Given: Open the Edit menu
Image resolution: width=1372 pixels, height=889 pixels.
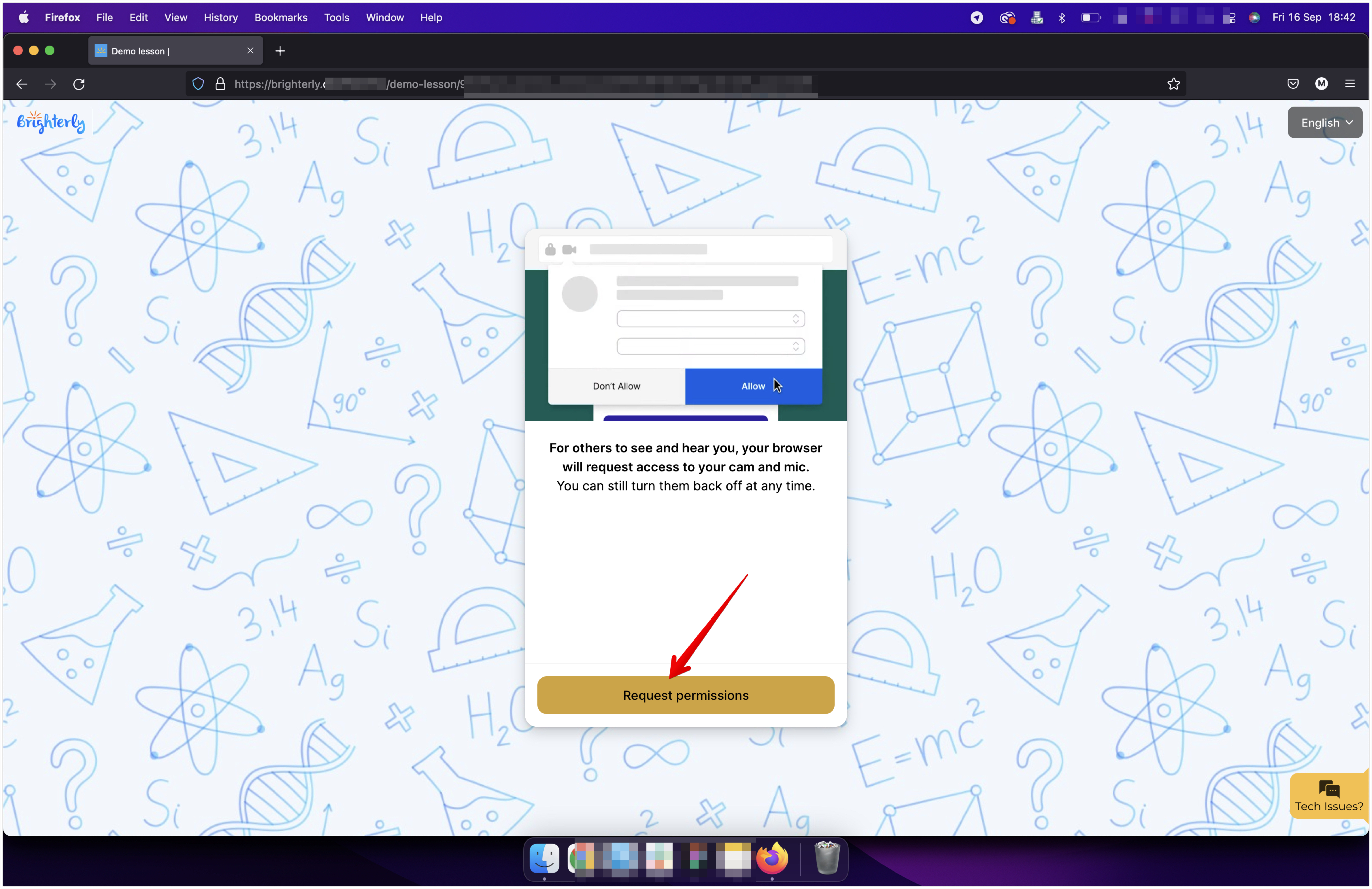Looking at the screenshot, I should [138, 17].
